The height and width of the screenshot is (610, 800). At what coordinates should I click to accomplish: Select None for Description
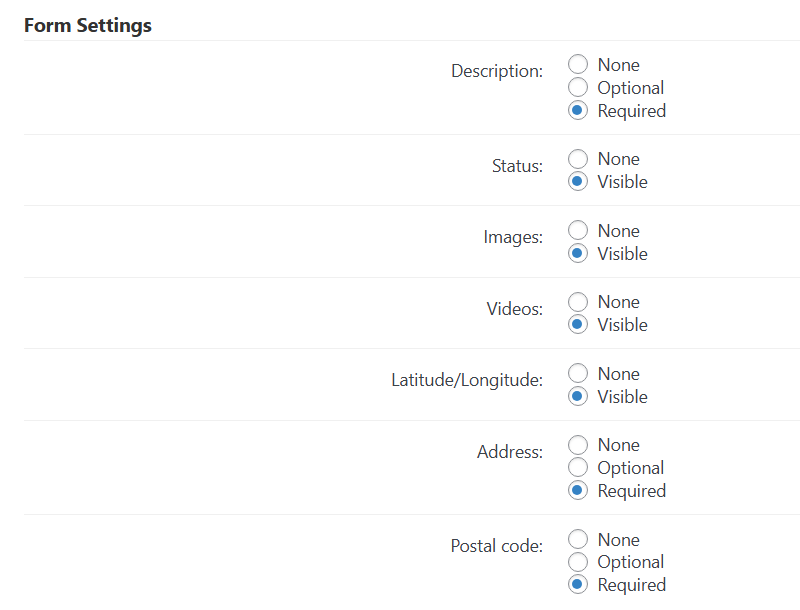pyautogui.click(x=578, y=64)
